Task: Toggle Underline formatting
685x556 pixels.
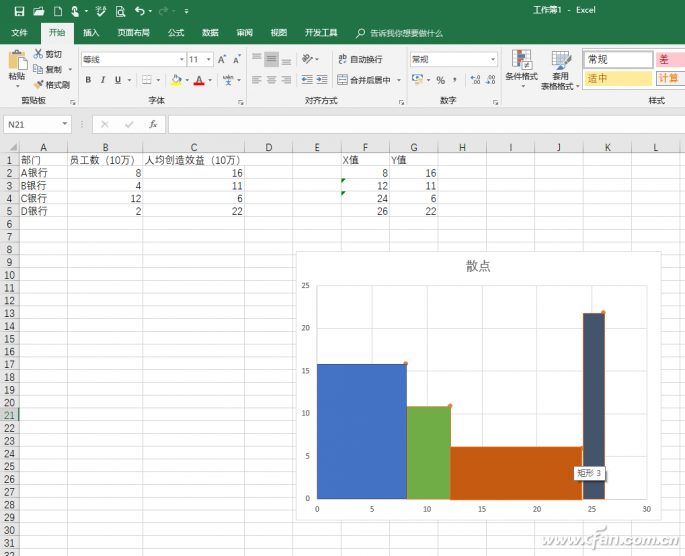Action: point(118,79)
